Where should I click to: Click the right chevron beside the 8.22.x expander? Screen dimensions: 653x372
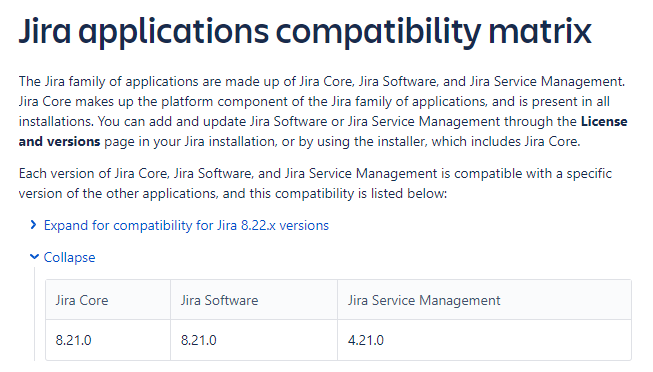pyautogui.click(x=34, y=225)
